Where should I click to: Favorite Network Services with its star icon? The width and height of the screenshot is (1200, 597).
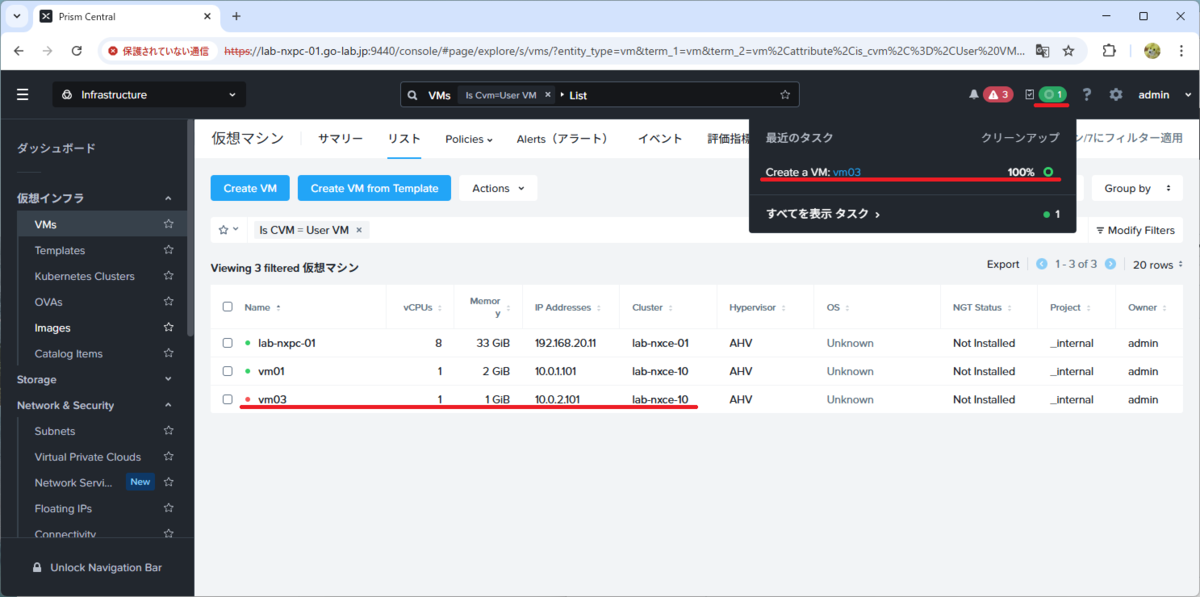pos(168,482)
